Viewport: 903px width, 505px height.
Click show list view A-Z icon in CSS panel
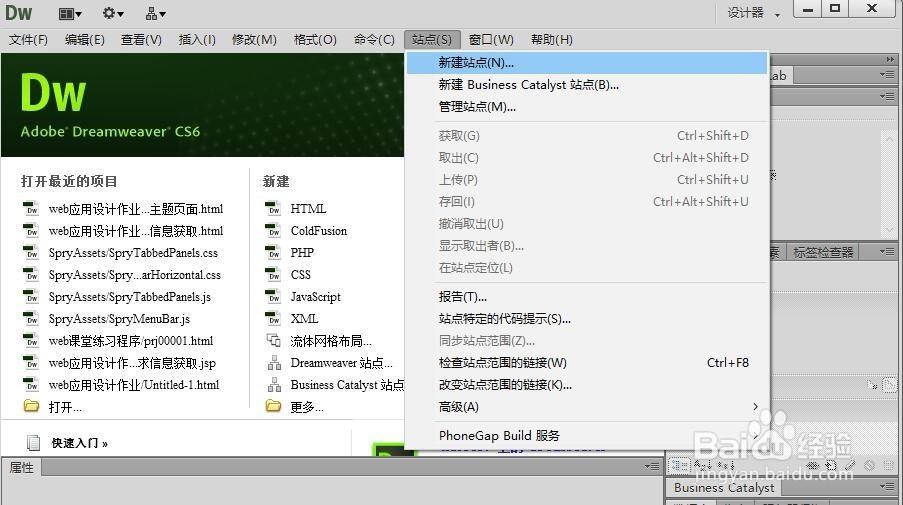(703, 465)
